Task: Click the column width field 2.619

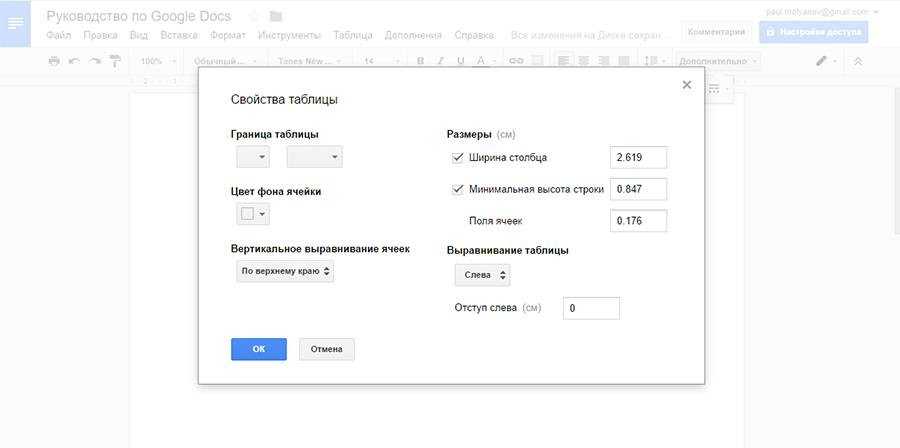Action: tap(638, 157)
